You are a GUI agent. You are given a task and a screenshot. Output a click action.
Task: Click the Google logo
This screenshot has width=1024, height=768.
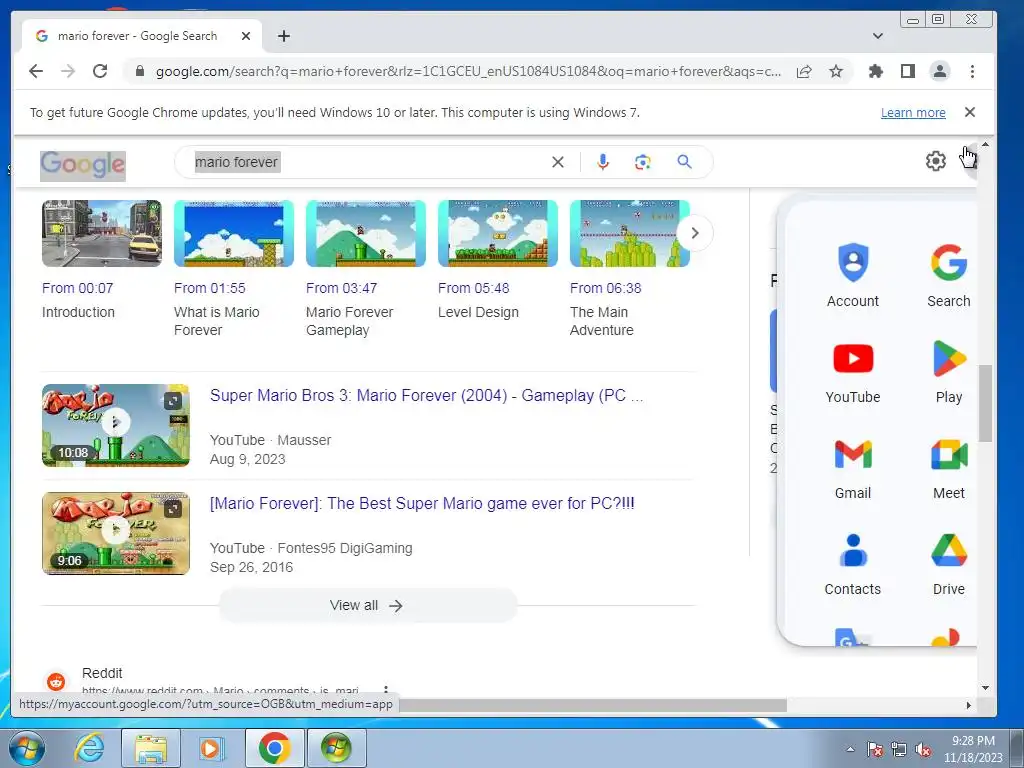83,165
